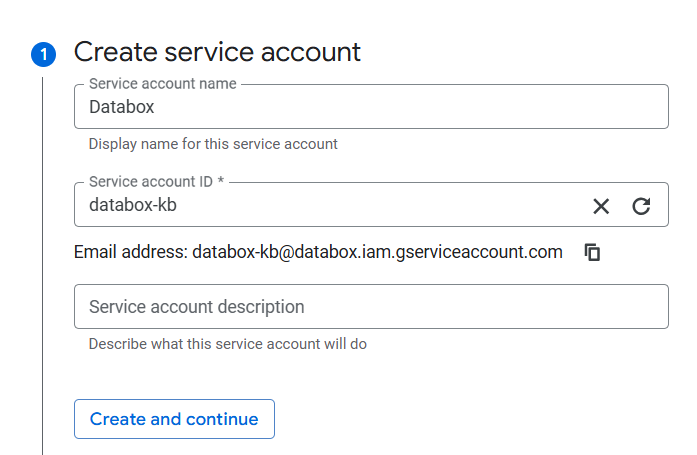Click into Service account description field
The image size is (697, 455).
tap(371, 307)
